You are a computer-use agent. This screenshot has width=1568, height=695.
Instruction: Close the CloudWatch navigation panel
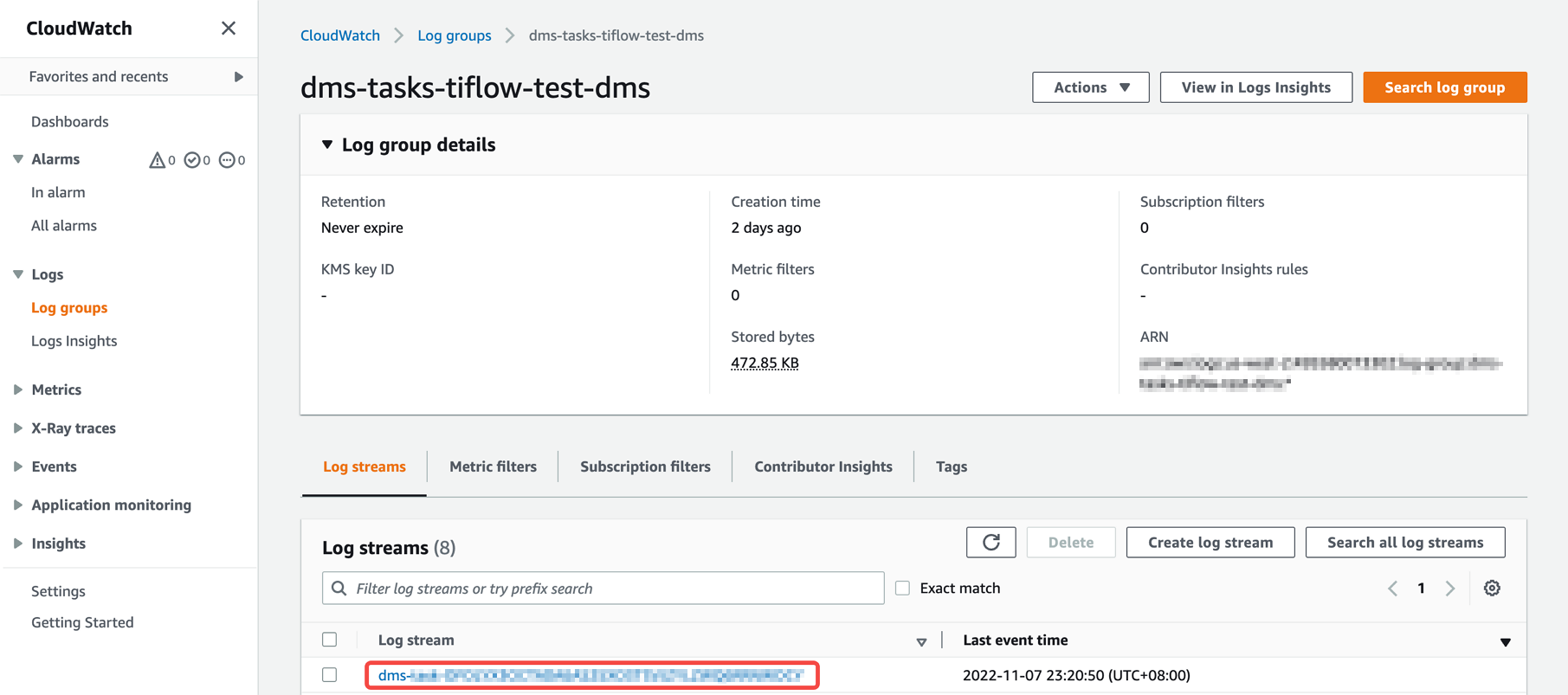pyautogui.click(x=229, y=29)
